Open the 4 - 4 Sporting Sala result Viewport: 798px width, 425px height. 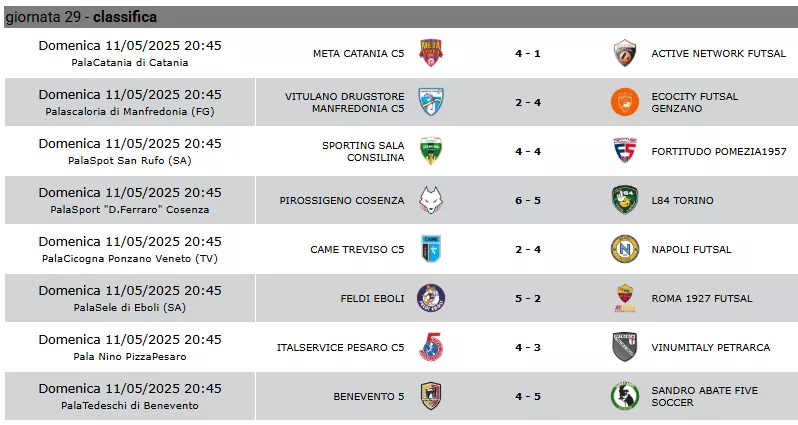[528, 152]
